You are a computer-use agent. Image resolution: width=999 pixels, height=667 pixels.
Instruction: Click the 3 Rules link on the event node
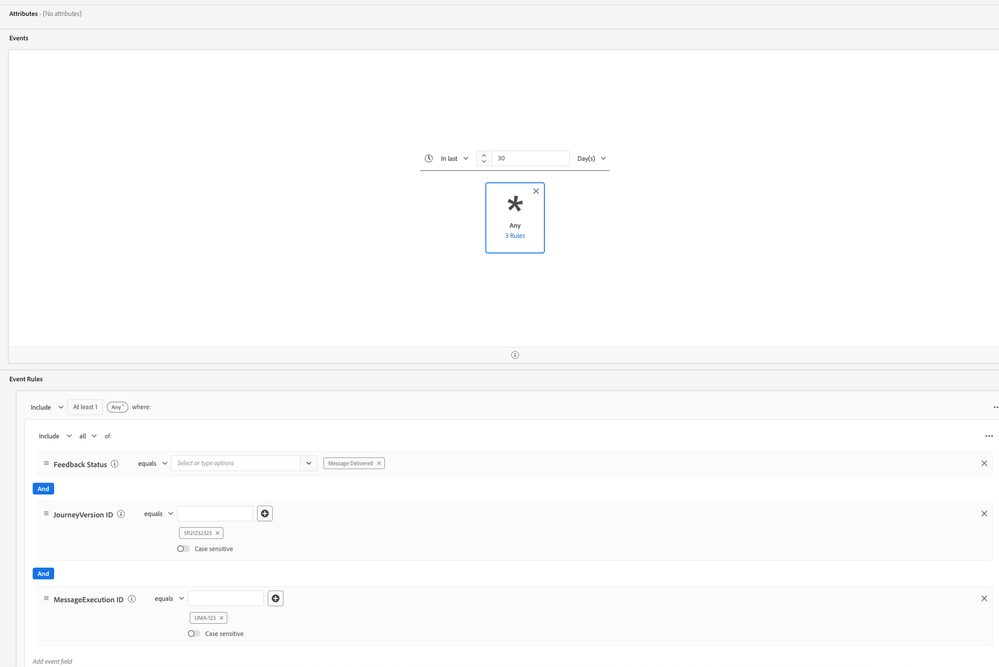(x=514, y=236)
